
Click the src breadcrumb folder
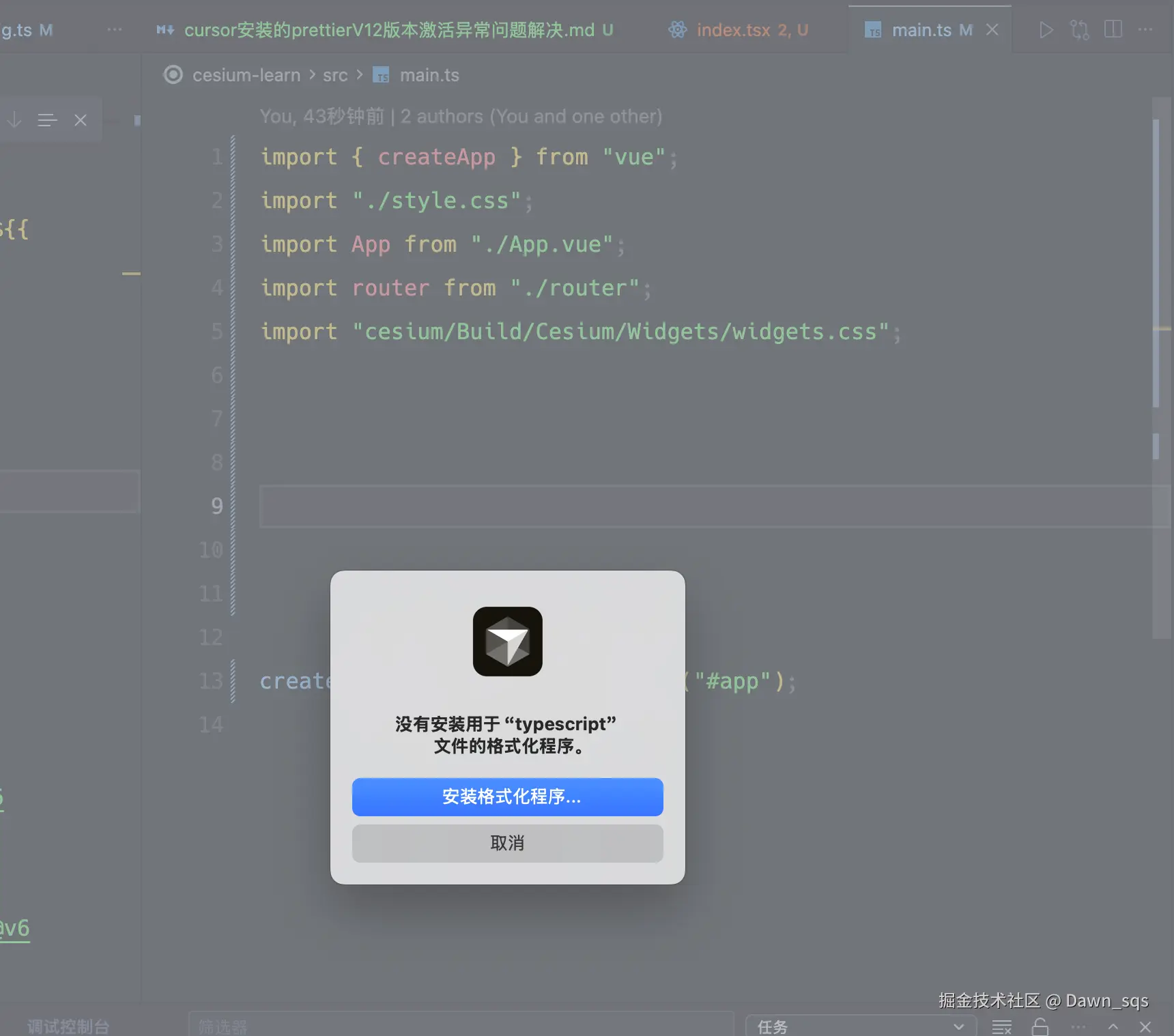point(335,75)
